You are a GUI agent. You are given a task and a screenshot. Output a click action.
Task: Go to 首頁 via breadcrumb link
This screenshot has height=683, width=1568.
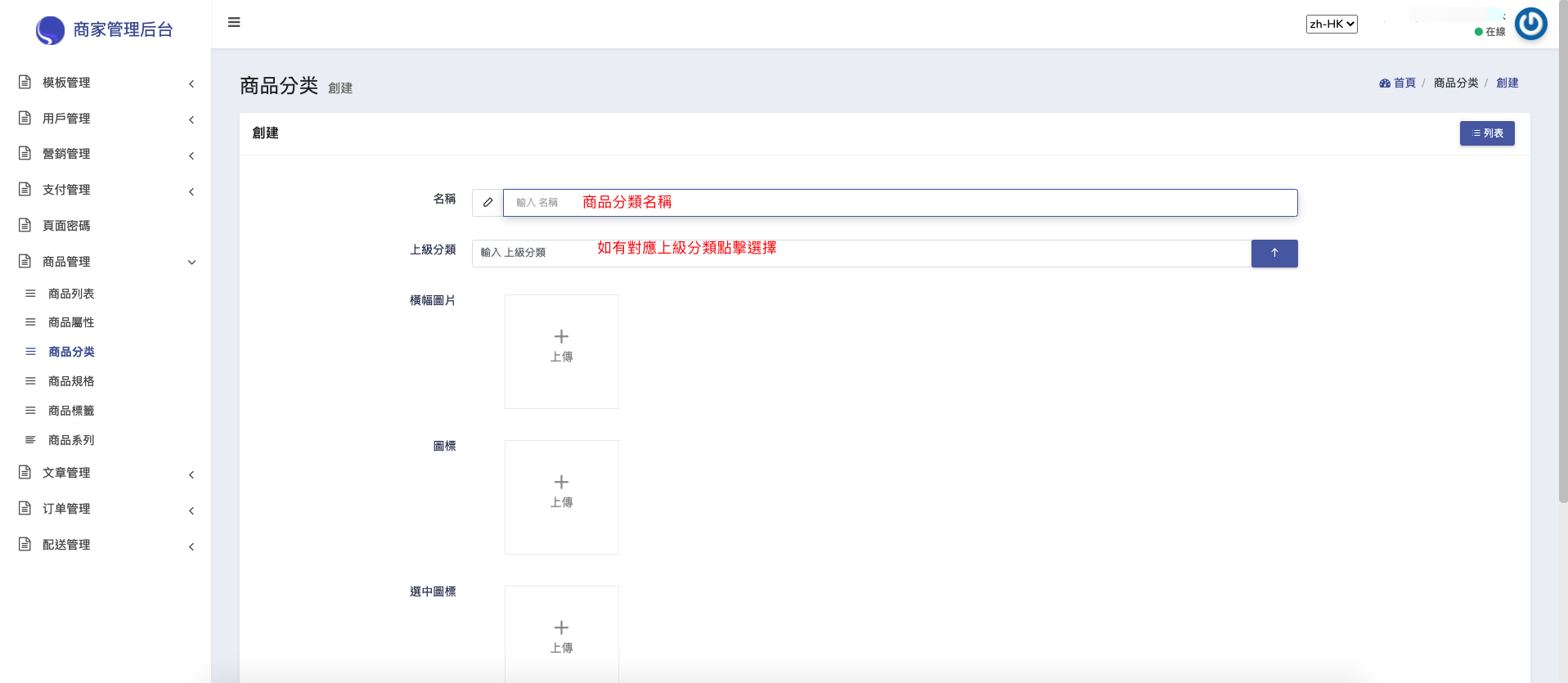coord(1404,83)
